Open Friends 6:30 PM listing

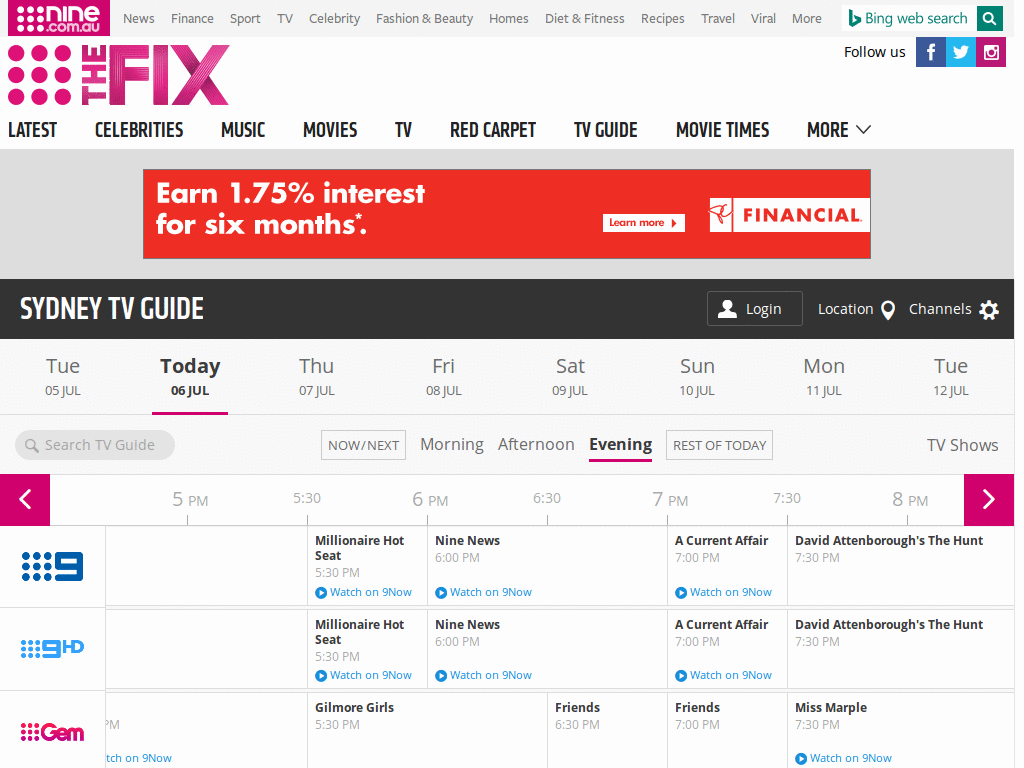577,707
